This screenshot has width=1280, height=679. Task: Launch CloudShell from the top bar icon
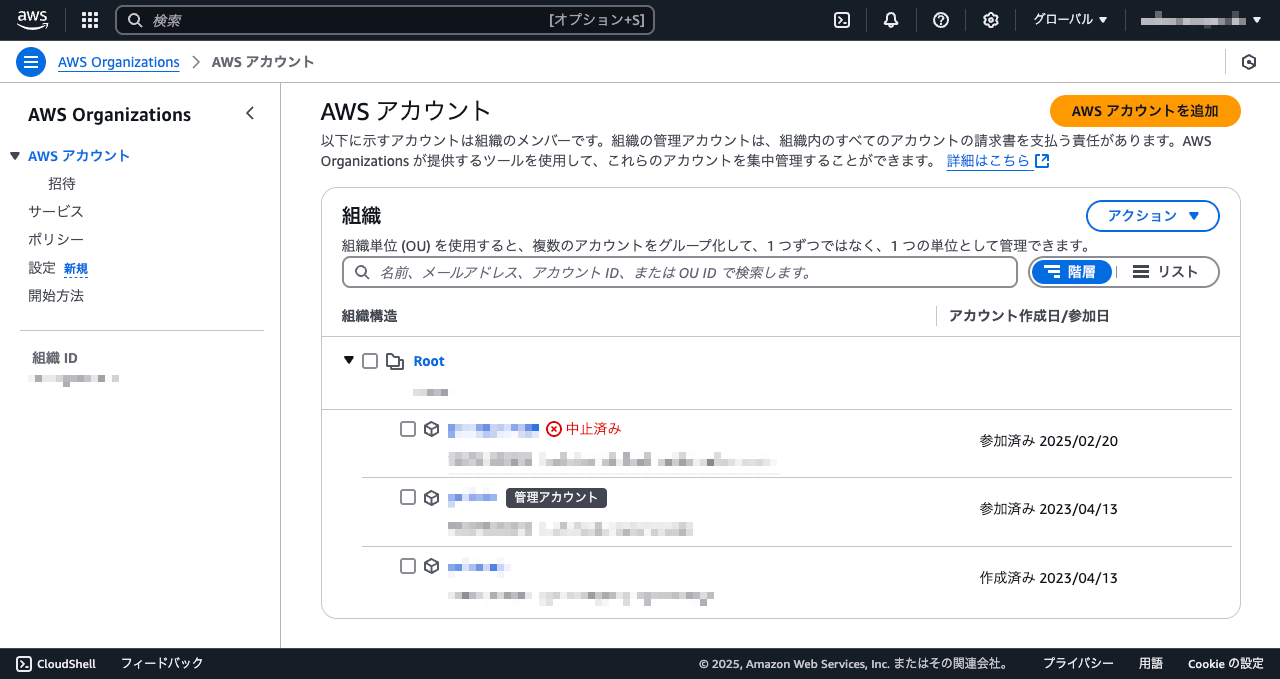tap(842, 20)
